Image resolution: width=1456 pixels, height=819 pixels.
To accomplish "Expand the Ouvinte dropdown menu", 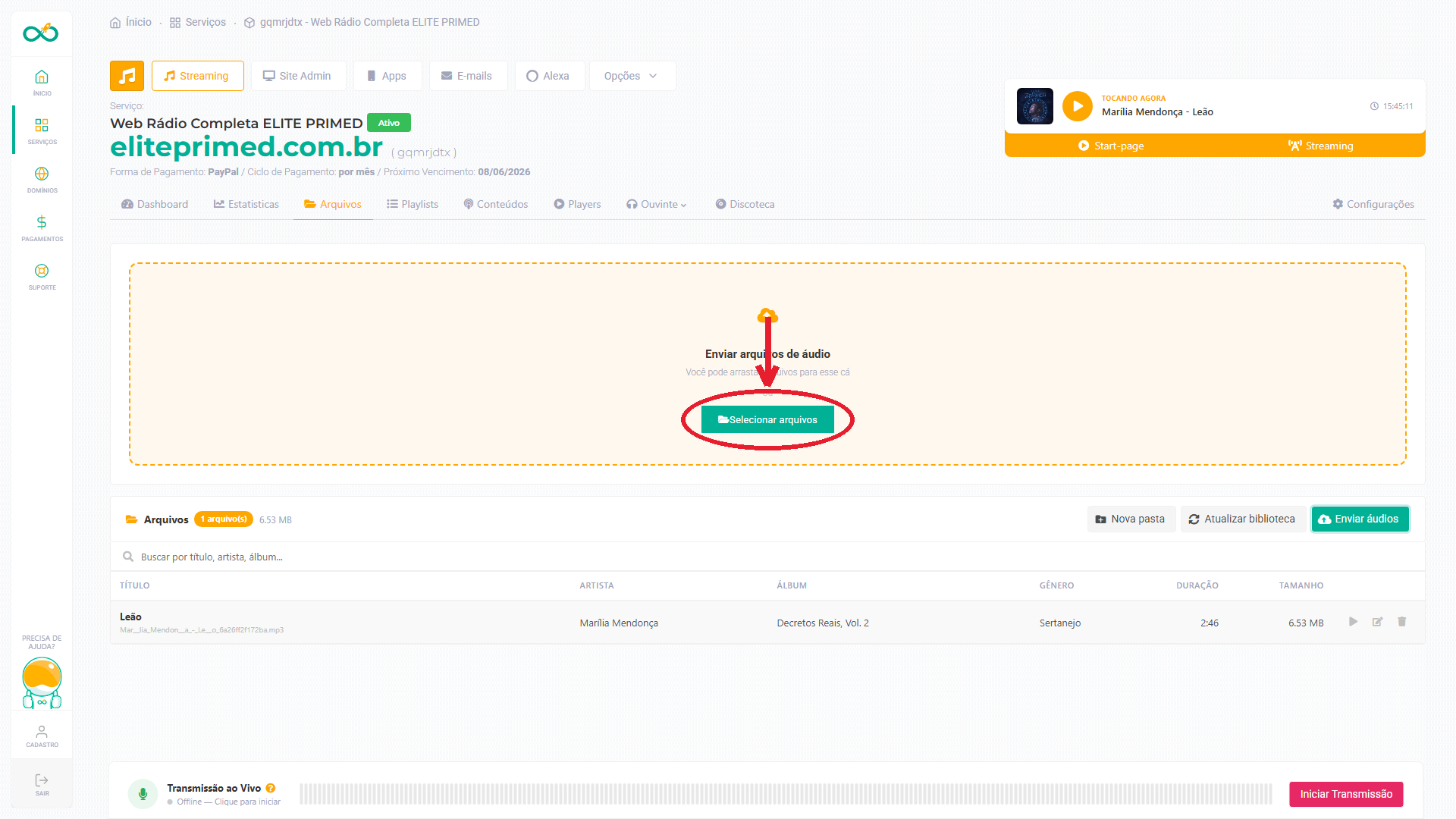I will click(x=657, y=204).
